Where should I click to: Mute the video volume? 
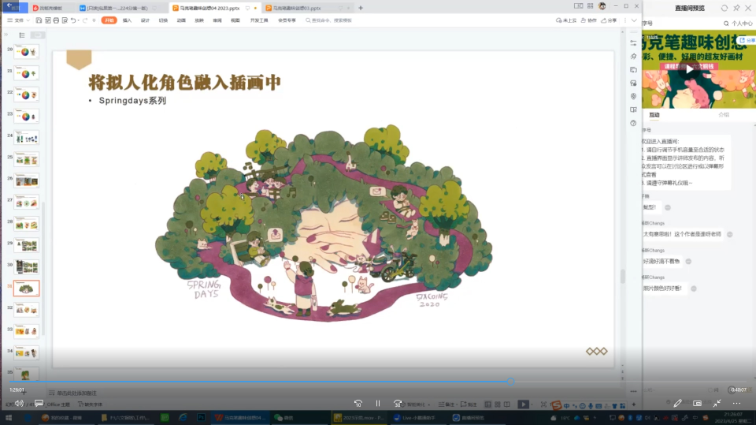point(19,403)
